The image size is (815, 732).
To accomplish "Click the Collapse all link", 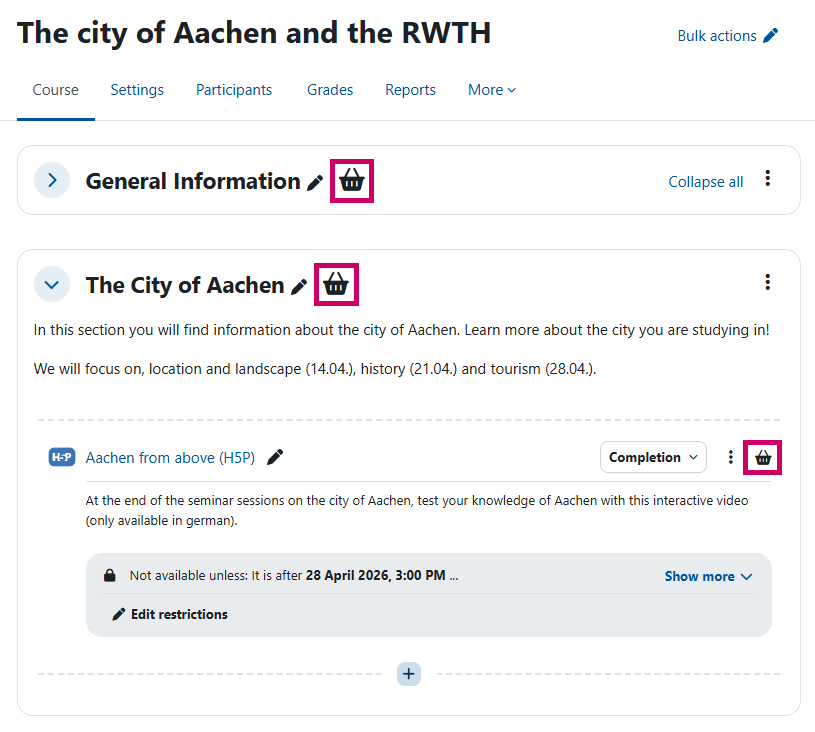I will click(x=705, y=181).
